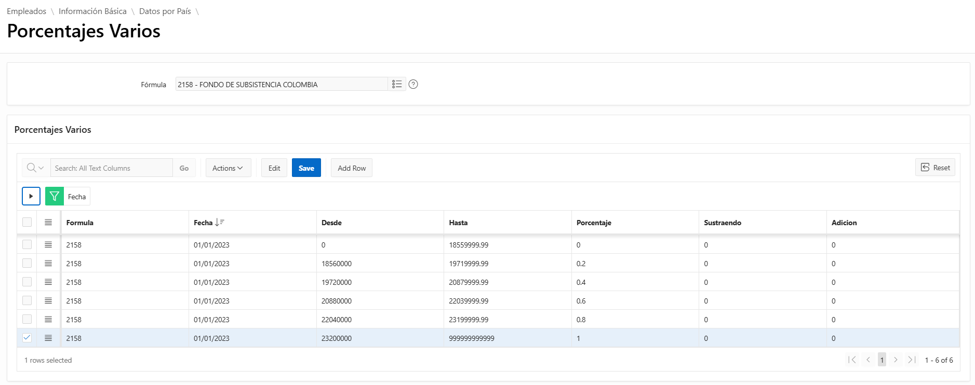Click the Go search button
The height and width of the screenshot is (385, 975).
[184, 168]
